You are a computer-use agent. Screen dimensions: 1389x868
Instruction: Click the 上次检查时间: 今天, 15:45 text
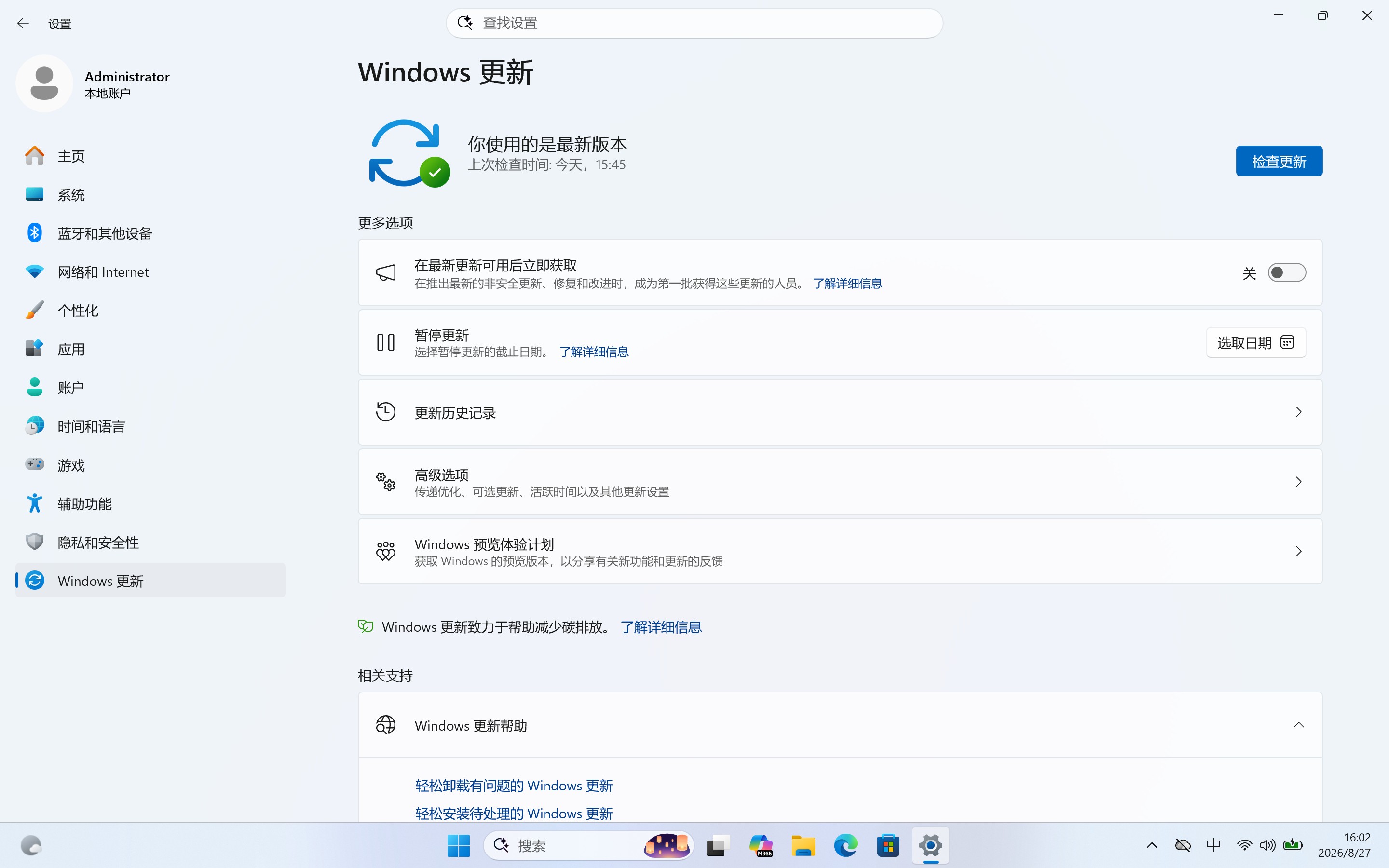[x=546, y=165]
